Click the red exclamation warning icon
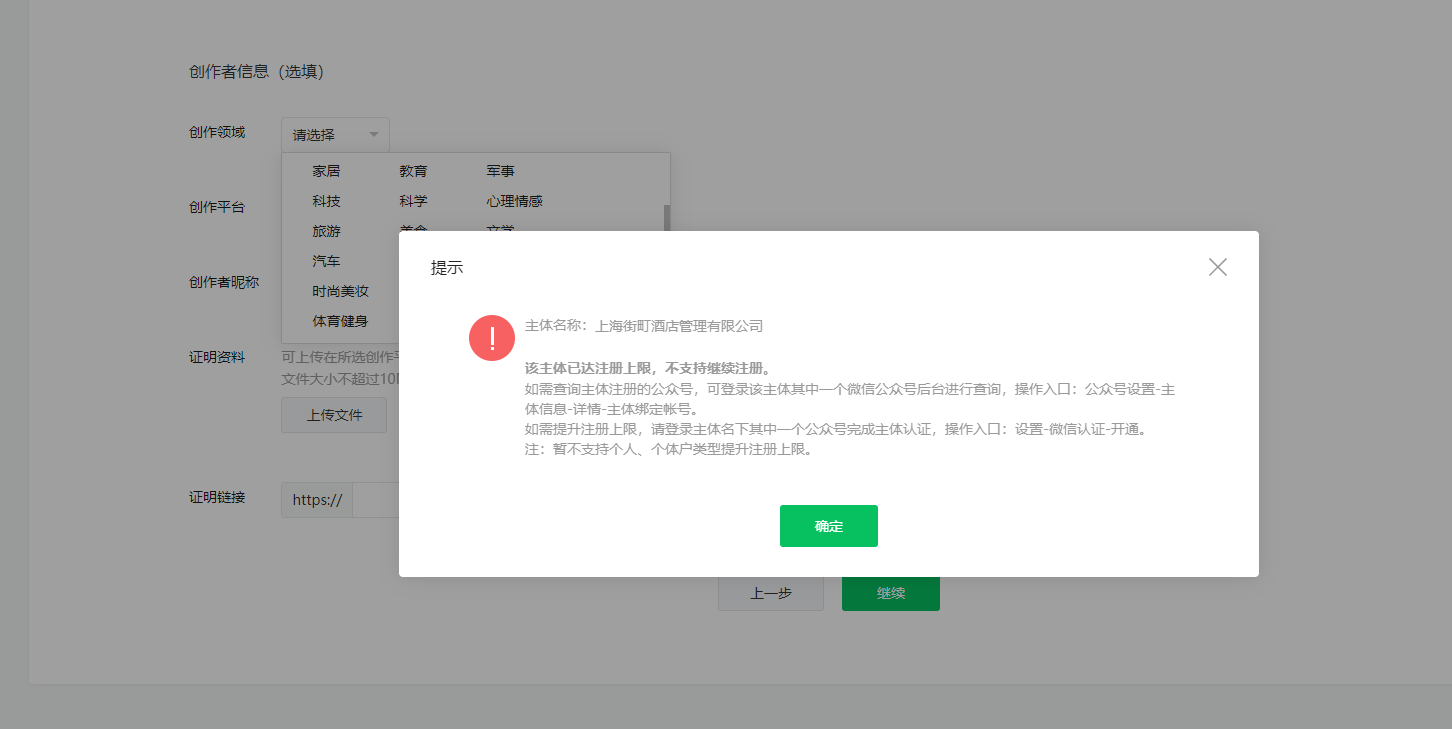The image size is (1452, 729). pyautogui.click(x=492, y=338)
